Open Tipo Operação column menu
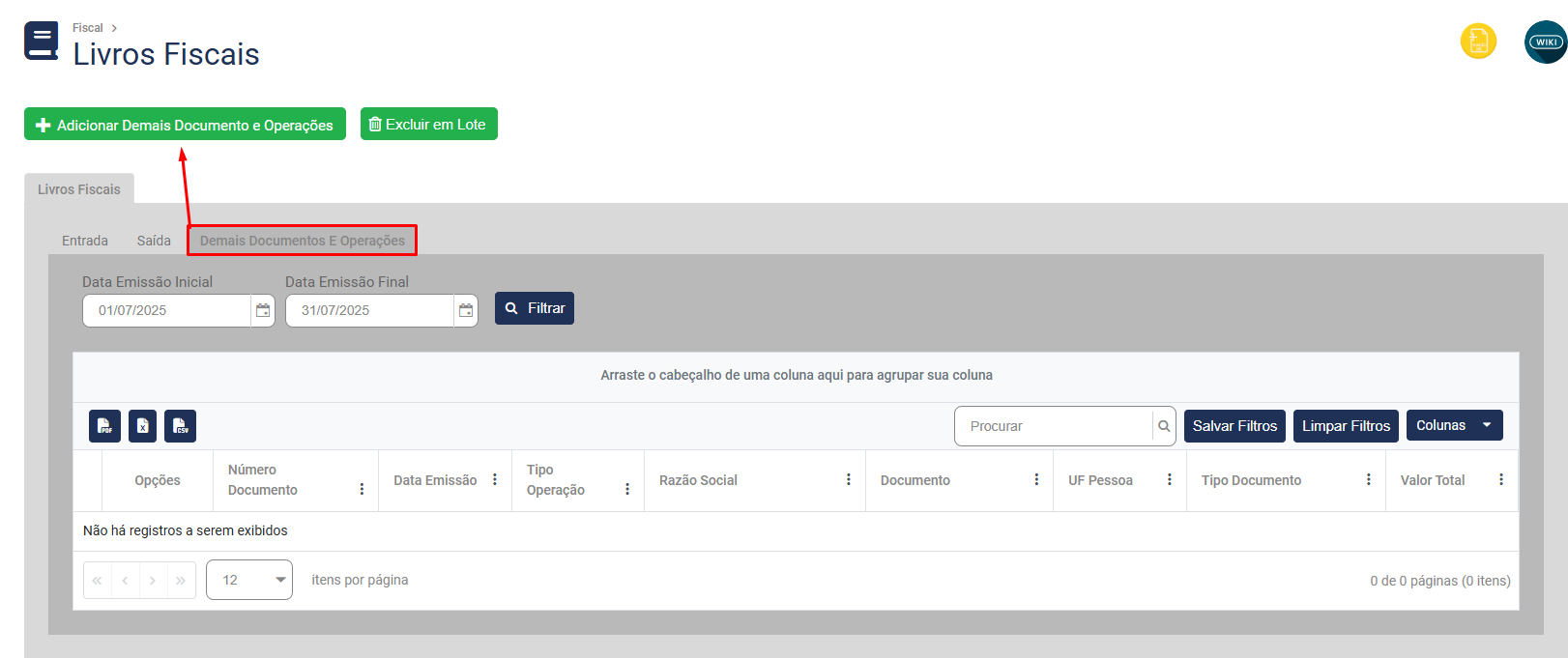This screenshot has width=1568, height=658. point(627,489)
